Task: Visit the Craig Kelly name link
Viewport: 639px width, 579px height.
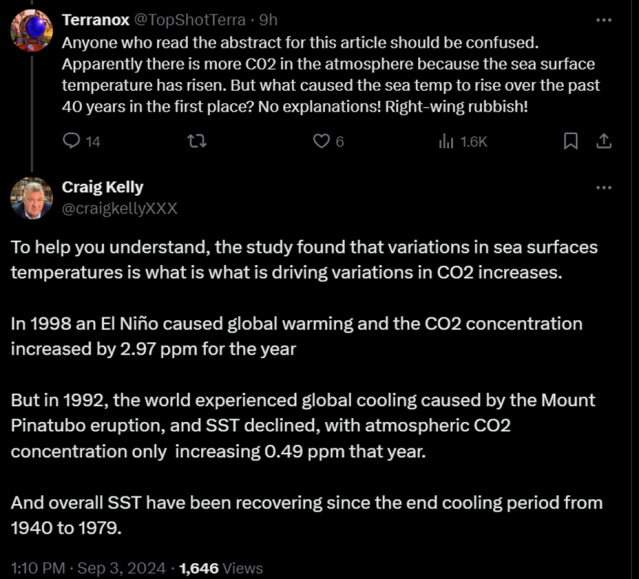Action: pos(102,187)
